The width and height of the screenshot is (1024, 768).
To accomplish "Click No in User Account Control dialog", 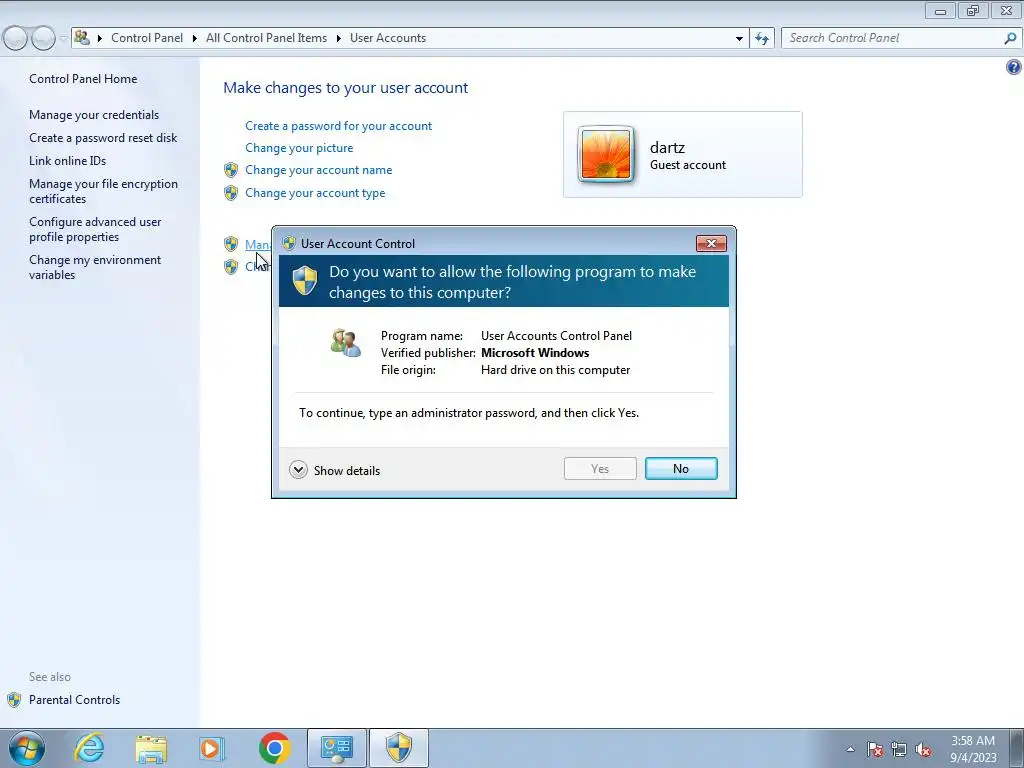I will pos(681,469).
